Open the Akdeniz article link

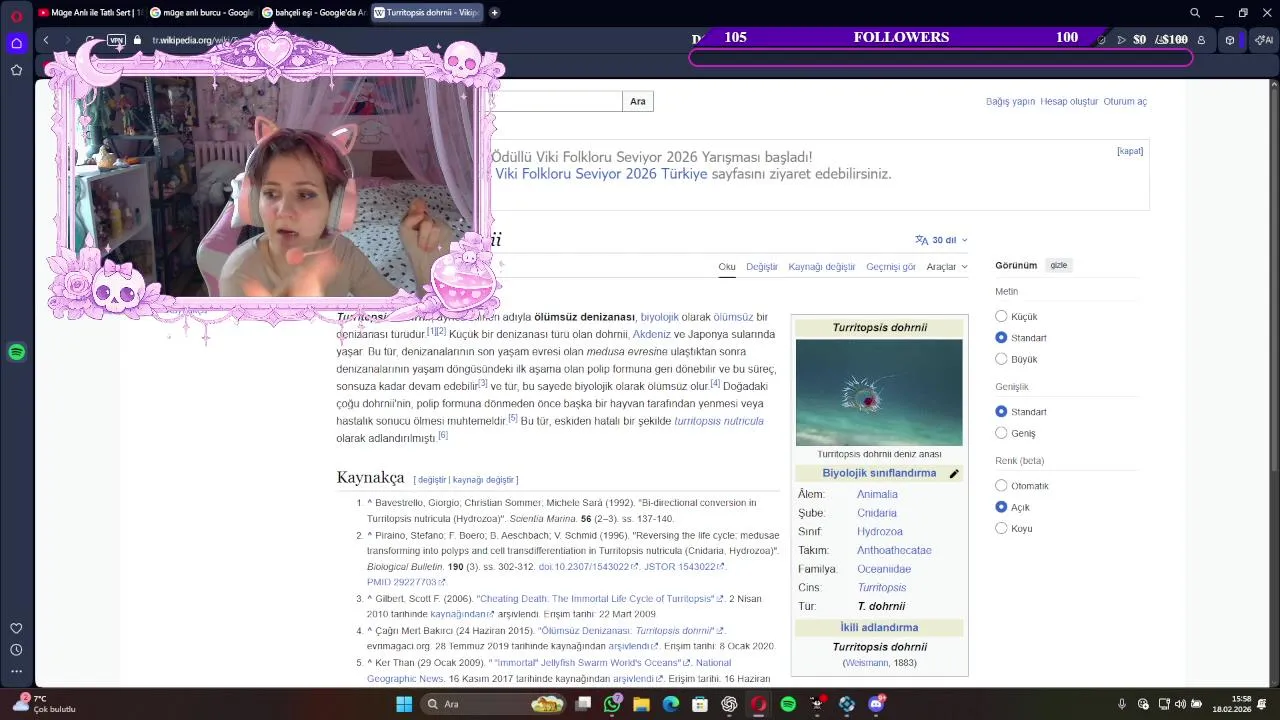tap(651, 334)
